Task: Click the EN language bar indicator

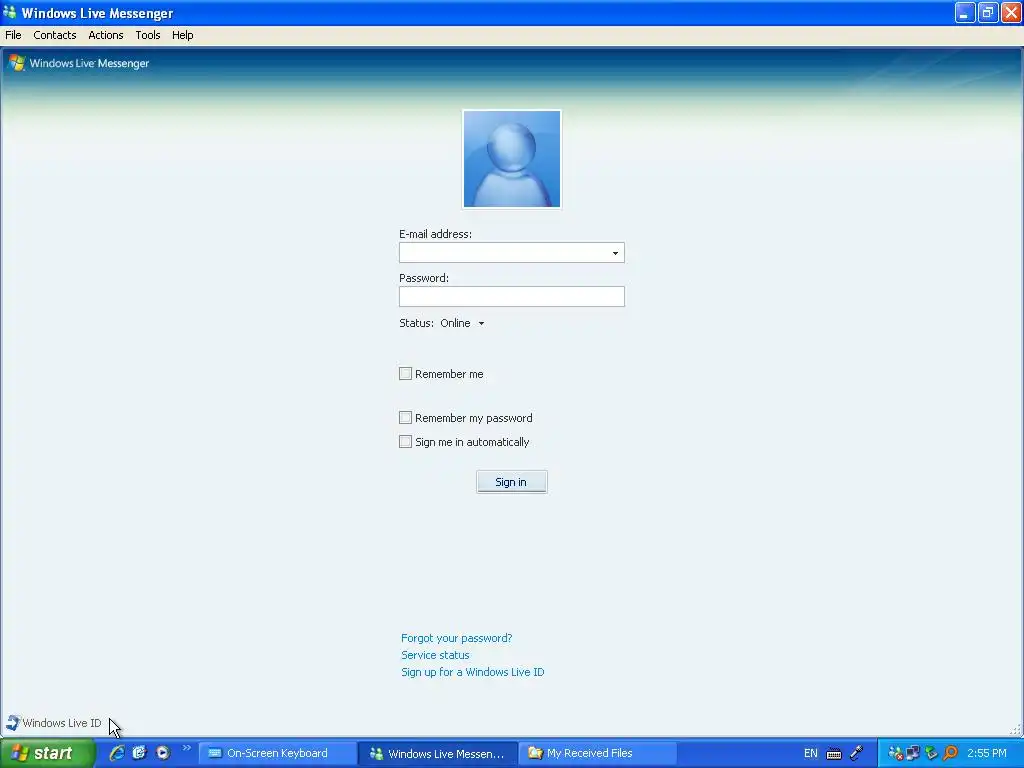Action: coord(810,753)
